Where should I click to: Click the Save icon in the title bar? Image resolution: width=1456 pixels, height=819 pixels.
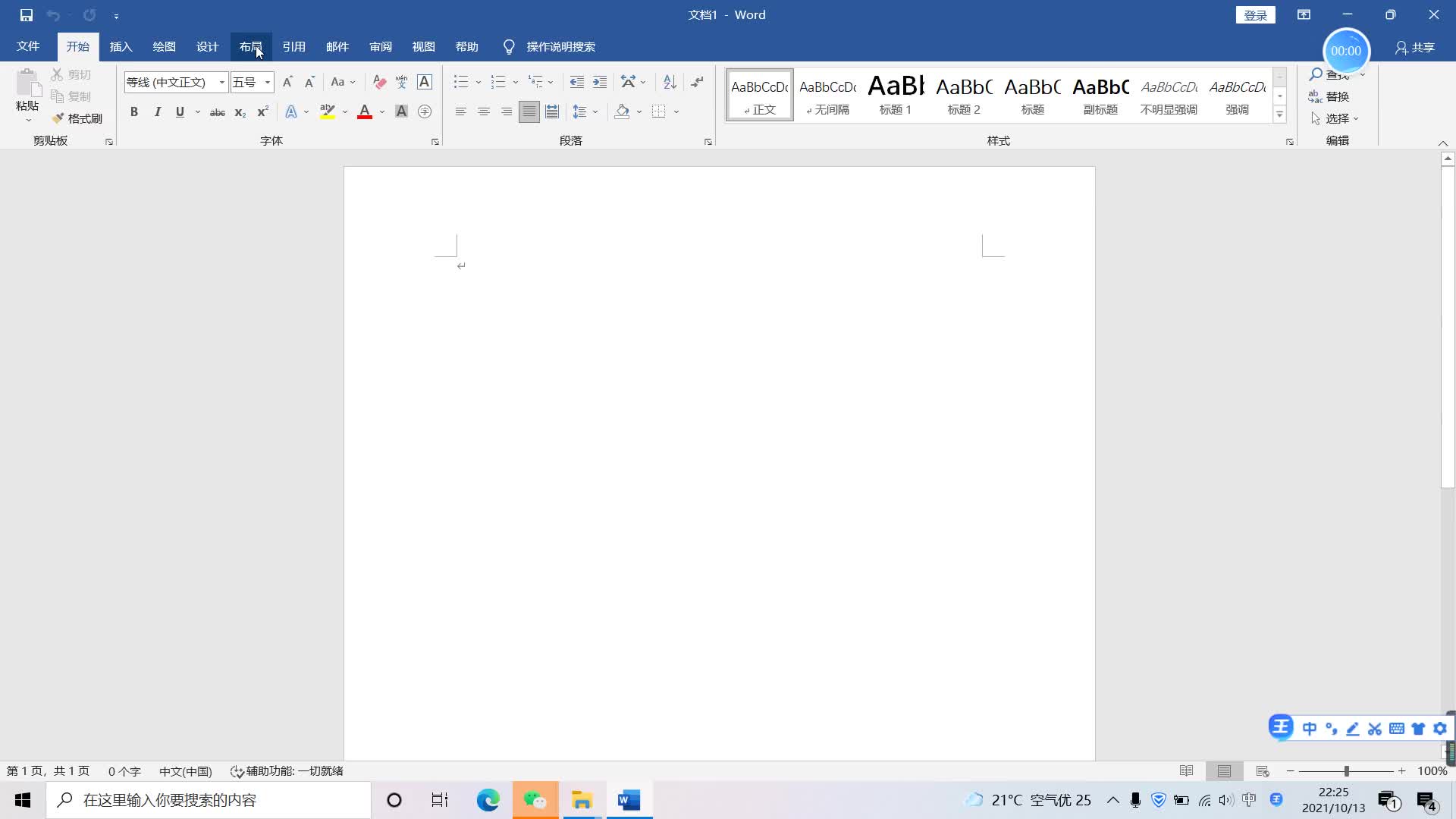tap(27, 15)
